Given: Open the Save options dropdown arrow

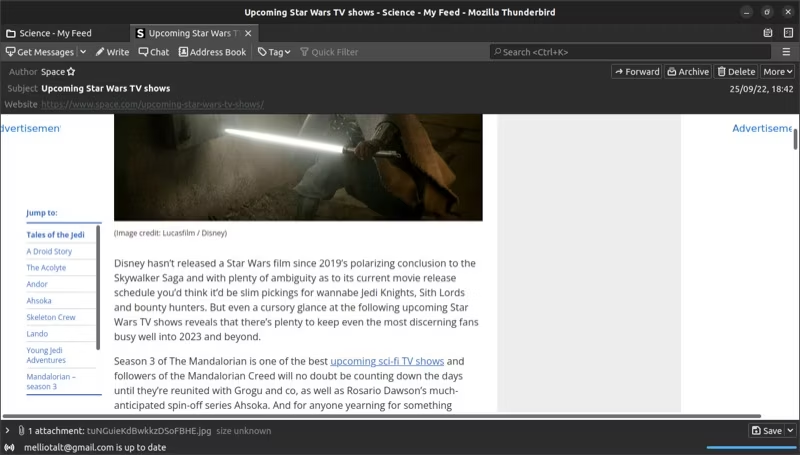Looking at the screenshot, I should (x=790, y=431).
